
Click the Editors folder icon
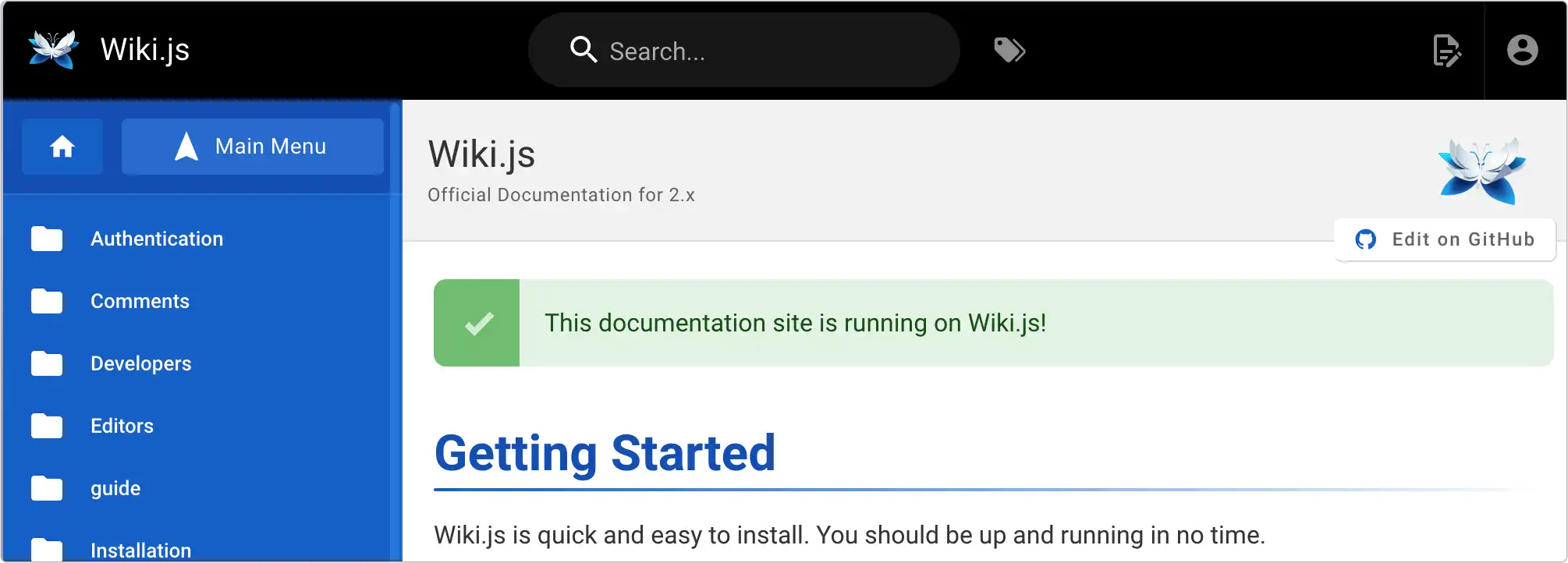tap(47, 426)
